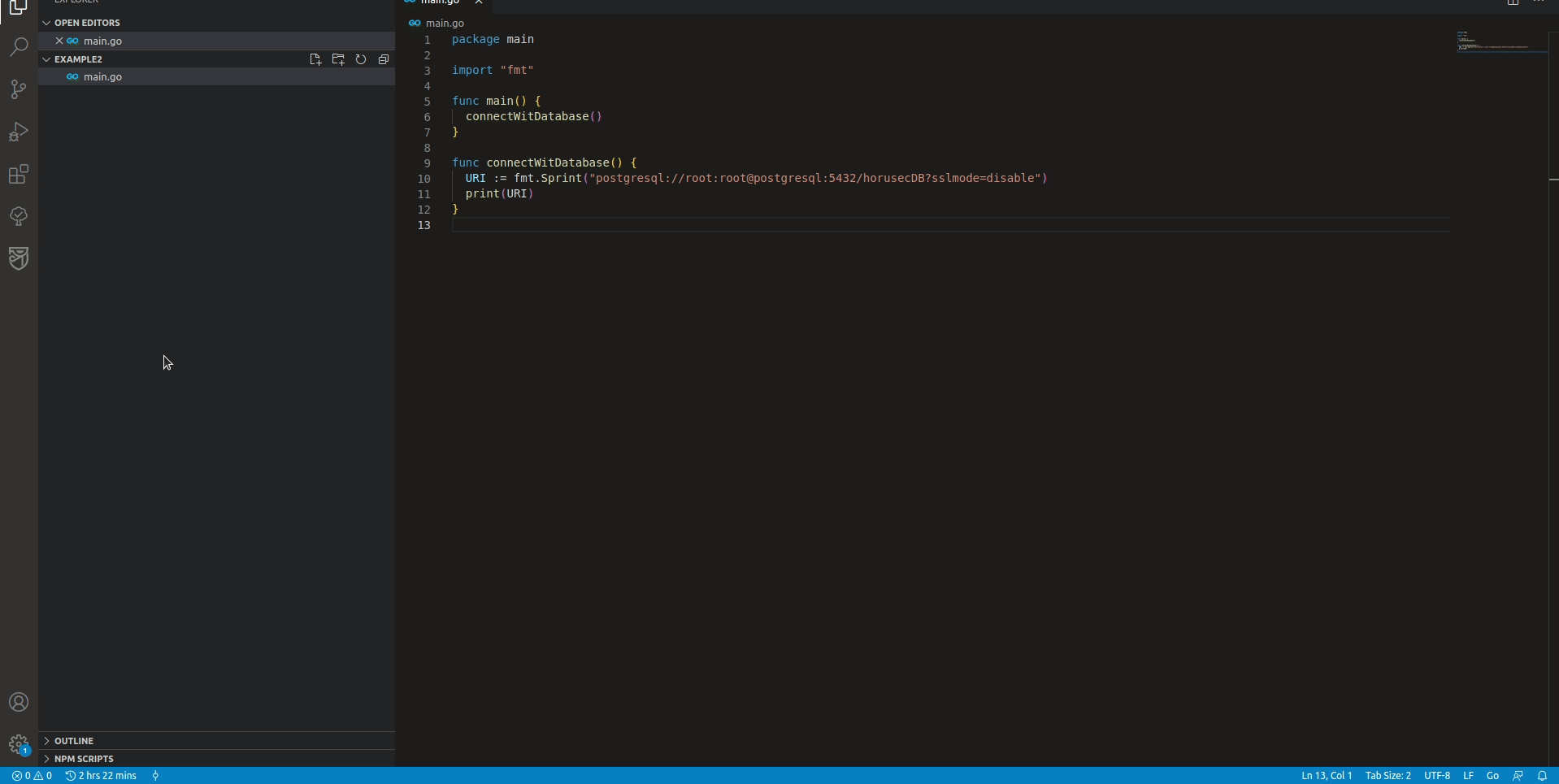The height and width of the screenshot is (784, 1559).
Task: Change language mode Go
Action: click(x=1492, y=776)
